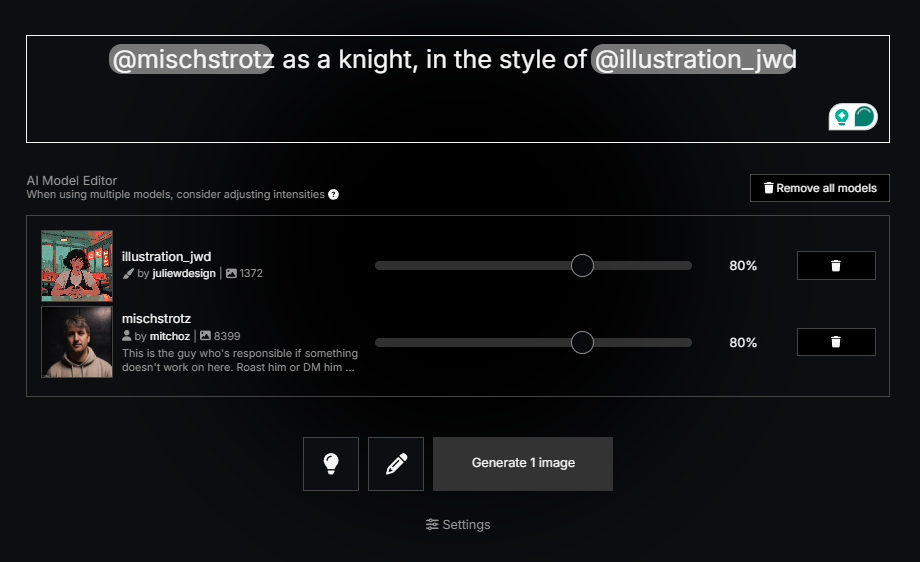
Task: Click the image count icon beside 8399
Action: [x=205, y=336]
